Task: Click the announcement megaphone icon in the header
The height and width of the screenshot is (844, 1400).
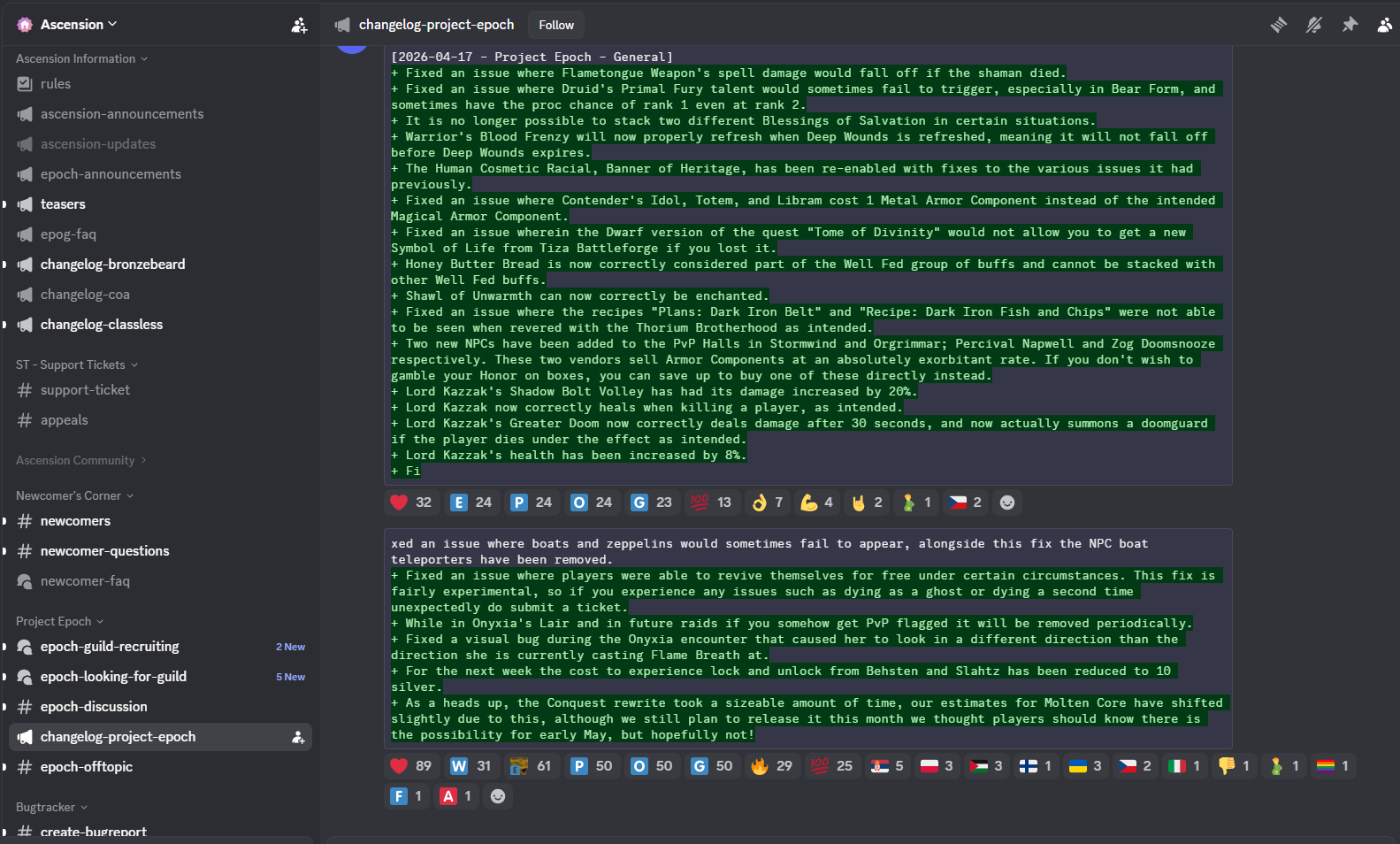Action: pyautogui.click(x=342, y=25)
